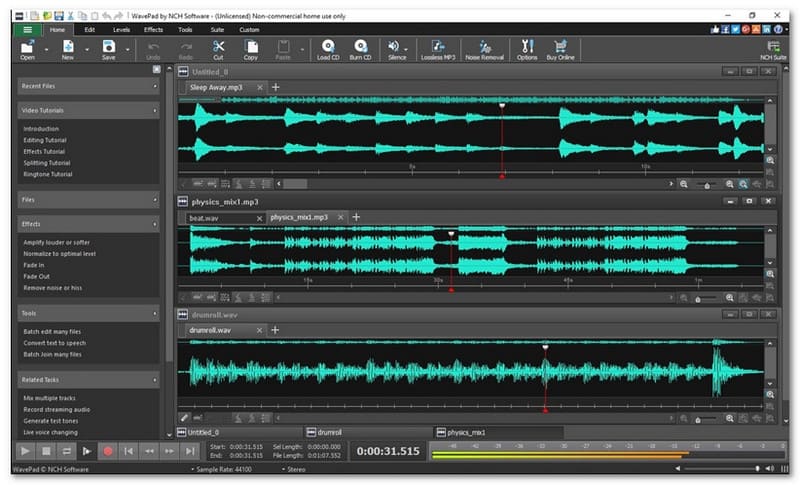Screen dimensions: 800x485
Task: Save the project with the Save icon
Action: click(109, 49)
